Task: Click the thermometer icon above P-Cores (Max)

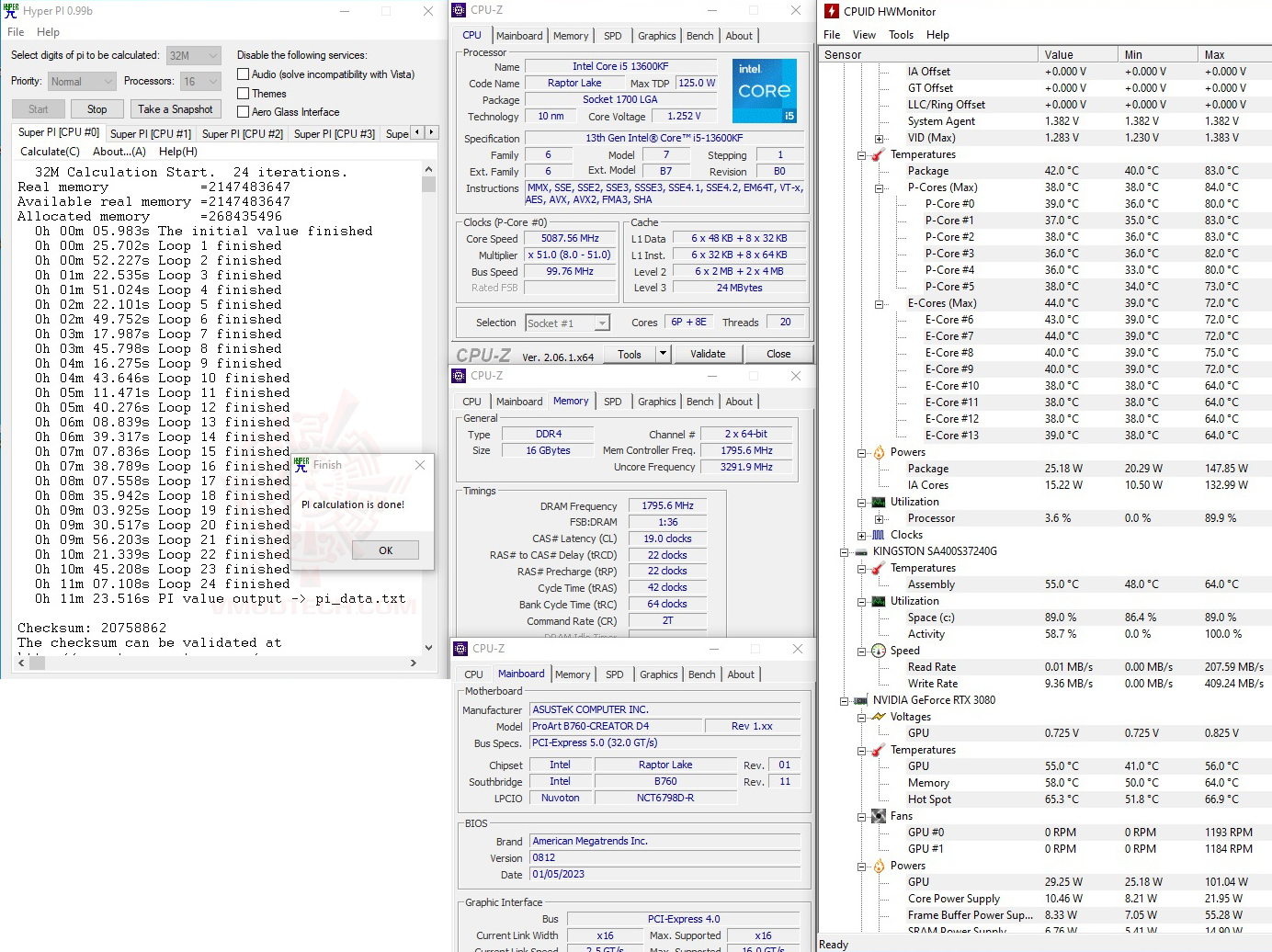Action: (x=879, y=154)
